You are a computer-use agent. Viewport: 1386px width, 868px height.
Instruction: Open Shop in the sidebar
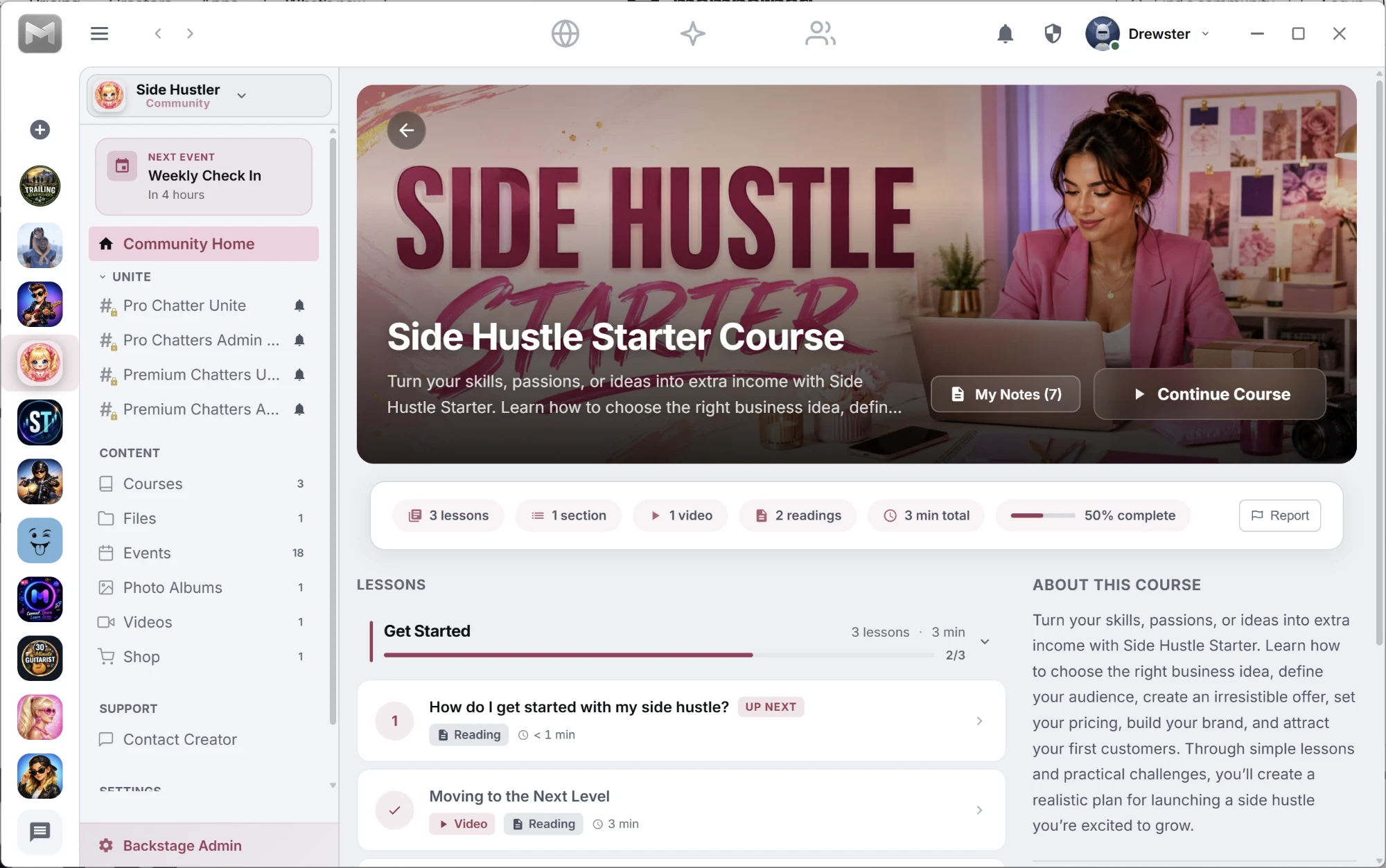point(204,657)
